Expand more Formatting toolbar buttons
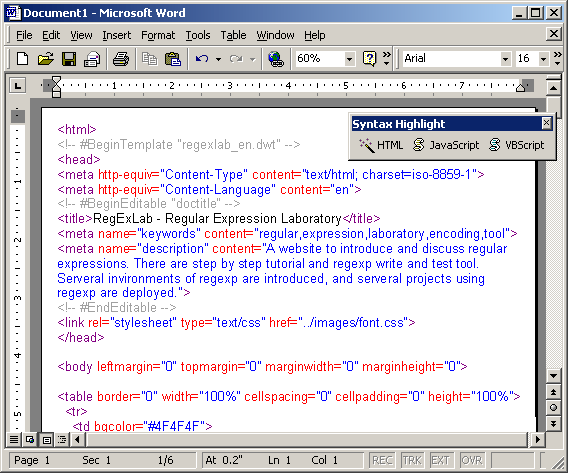Screen dimensions: 568x473 (558, 59)
